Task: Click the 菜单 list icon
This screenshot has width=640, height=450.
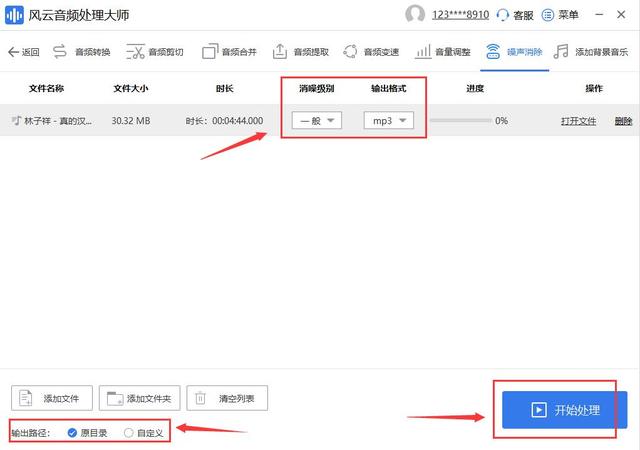Action: click(547, 15)
